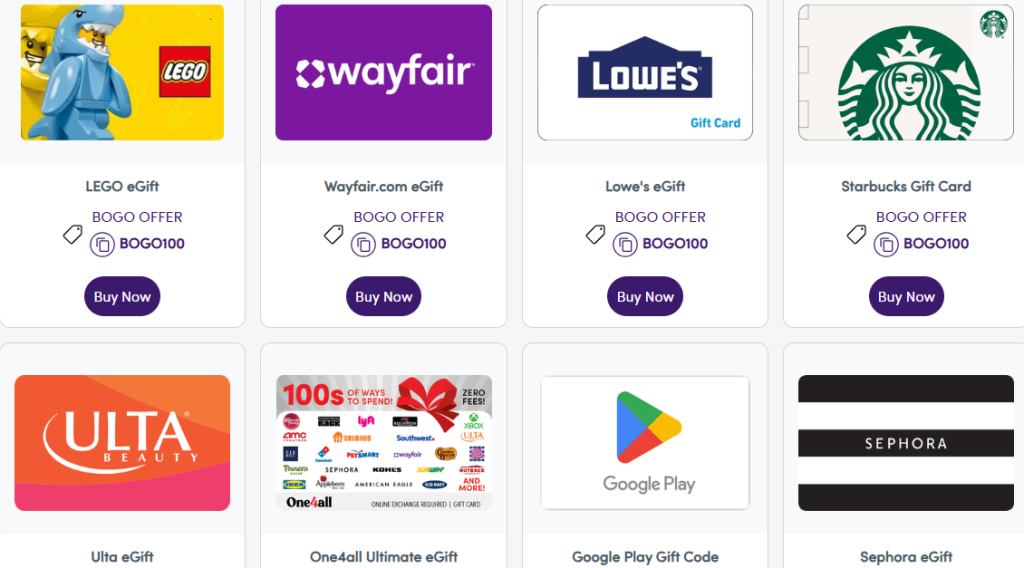Open the One4all Ultimate eGift title link
The height and width of the screenshot is (568, 1024).
click(x=383, y=557)
